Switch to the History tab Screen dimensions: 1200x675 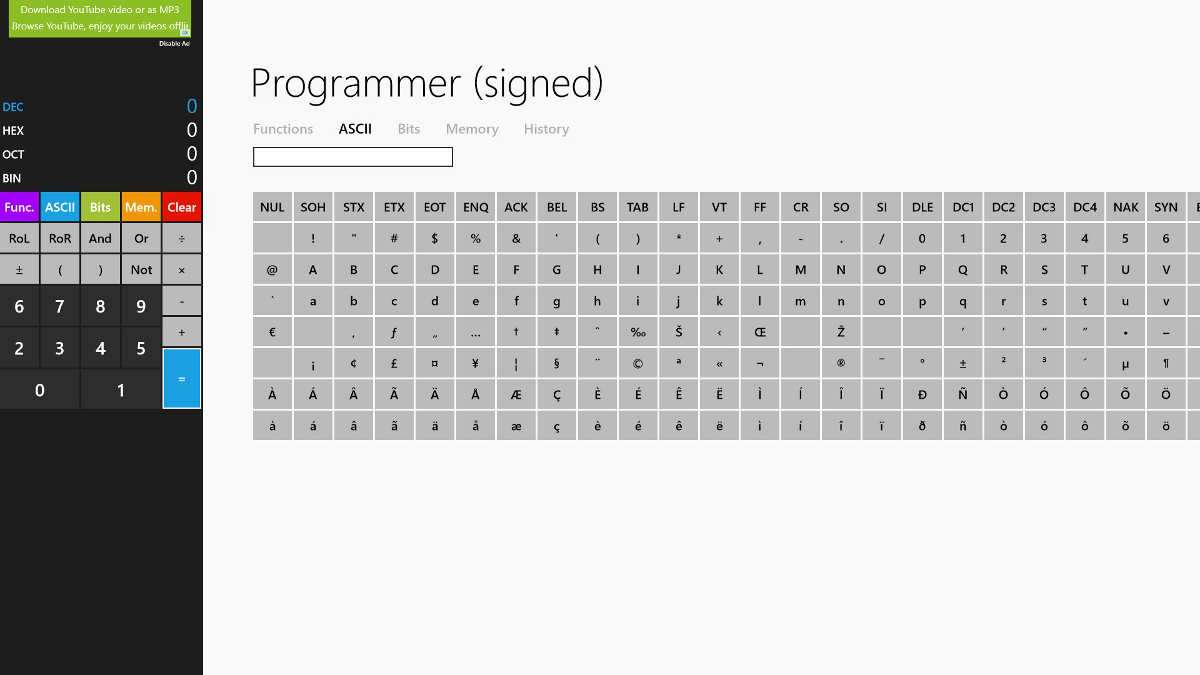point(546,129)
